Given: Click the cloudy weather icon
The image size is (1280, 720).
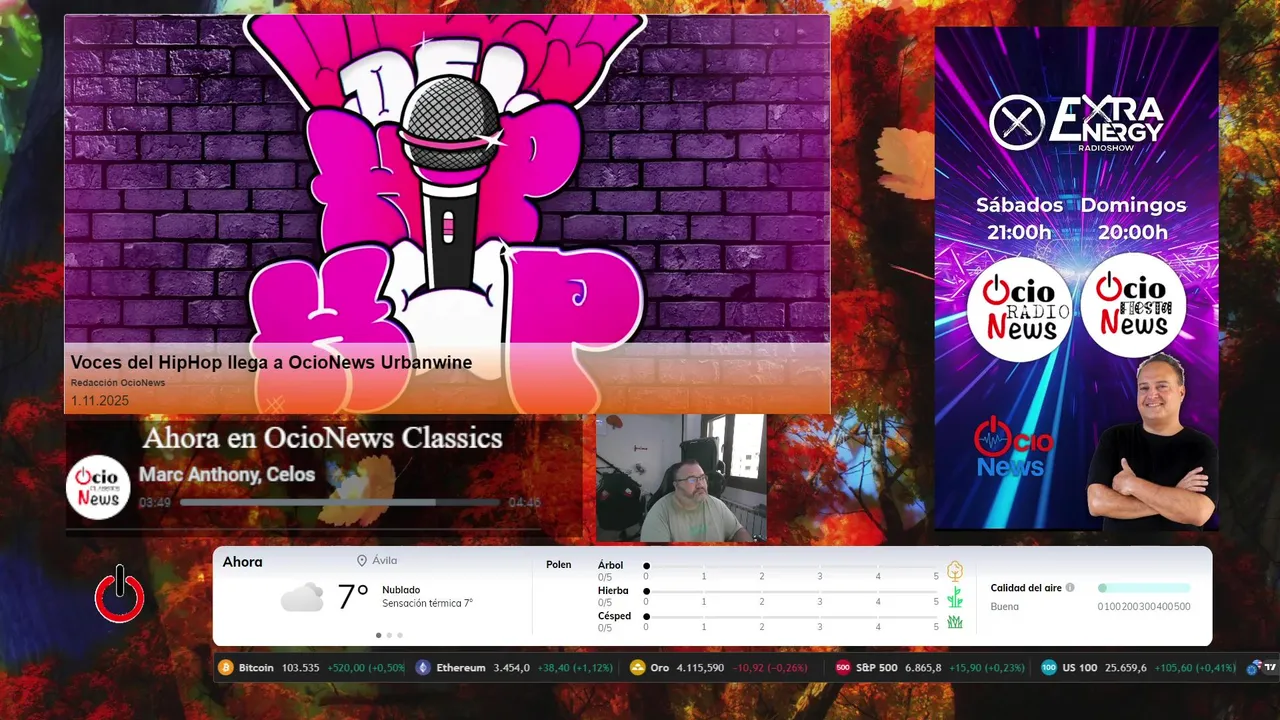Looking at the screenshot, I should tap(302, 597).
